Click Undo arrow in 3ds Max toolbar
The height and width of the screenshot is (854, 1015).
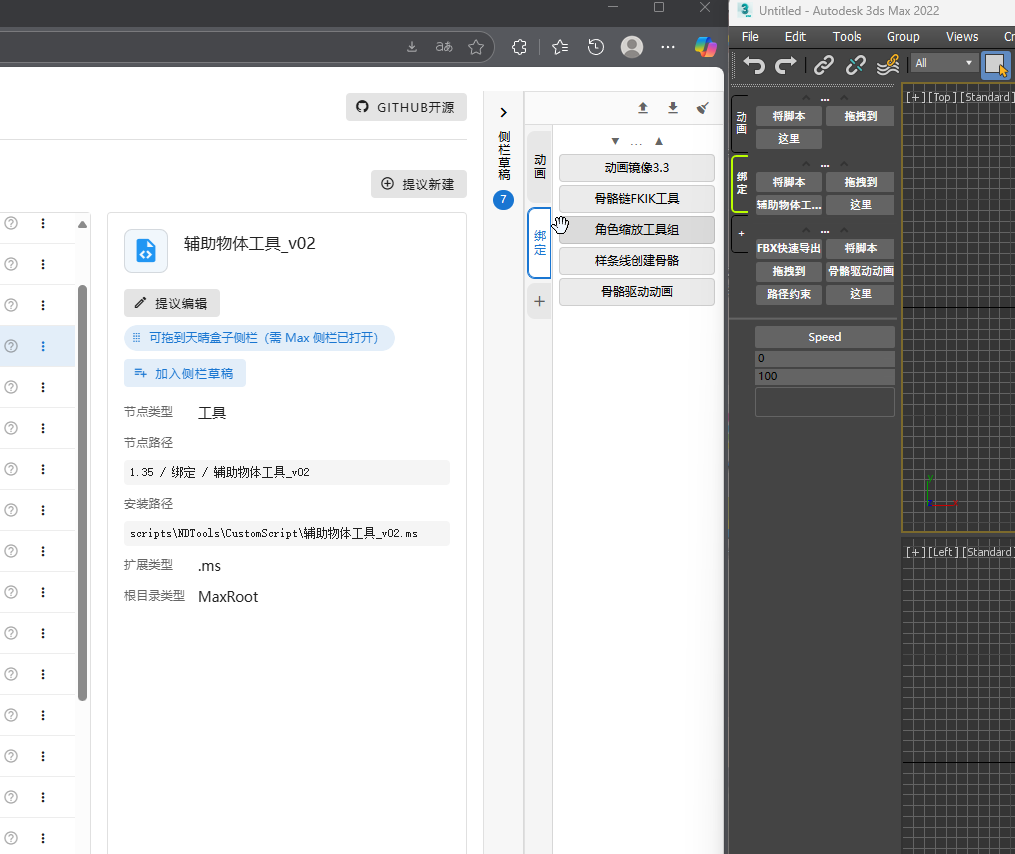pos(754,65)
